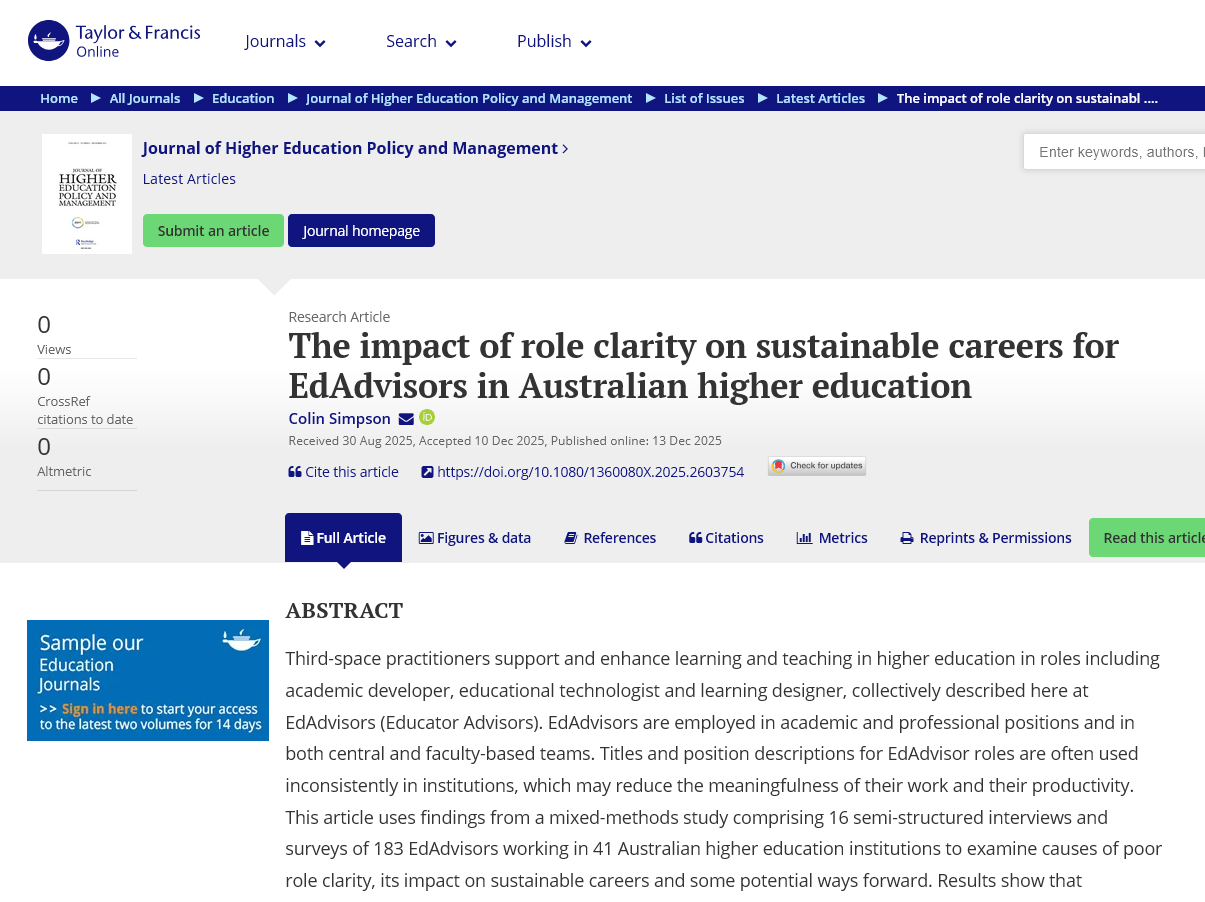
Task: Click the arrow icon after the Education breadcrumb
Action: 291,99
